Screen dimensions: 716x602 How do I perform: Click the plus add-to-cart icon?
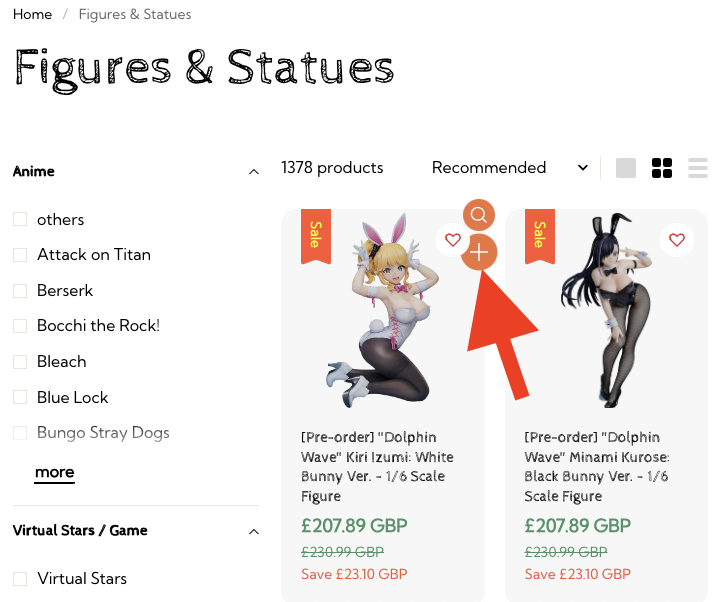pos(479,253)
